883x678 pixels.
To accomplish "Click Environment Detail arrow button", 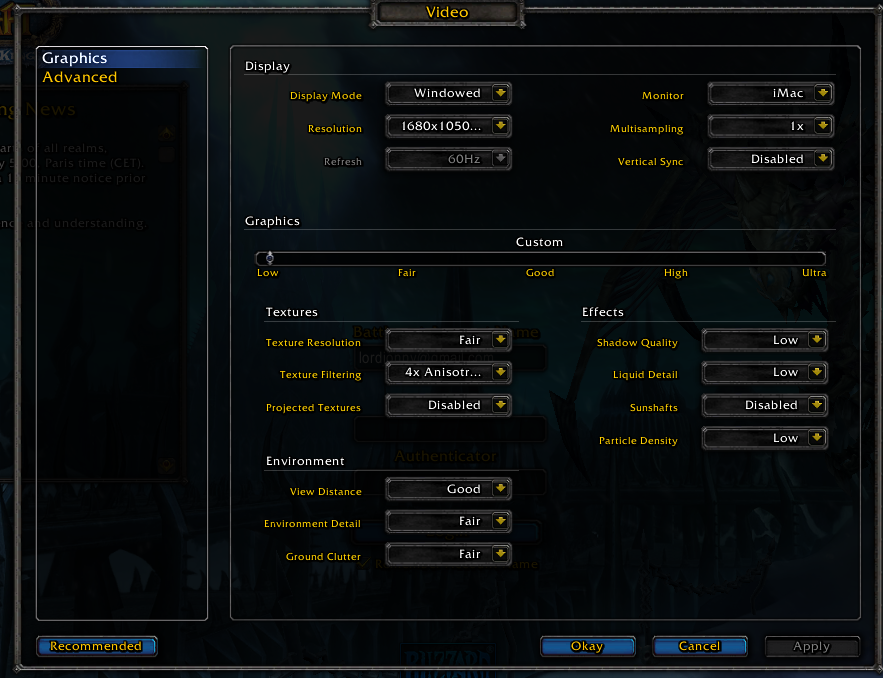I will tap(500, 521).
